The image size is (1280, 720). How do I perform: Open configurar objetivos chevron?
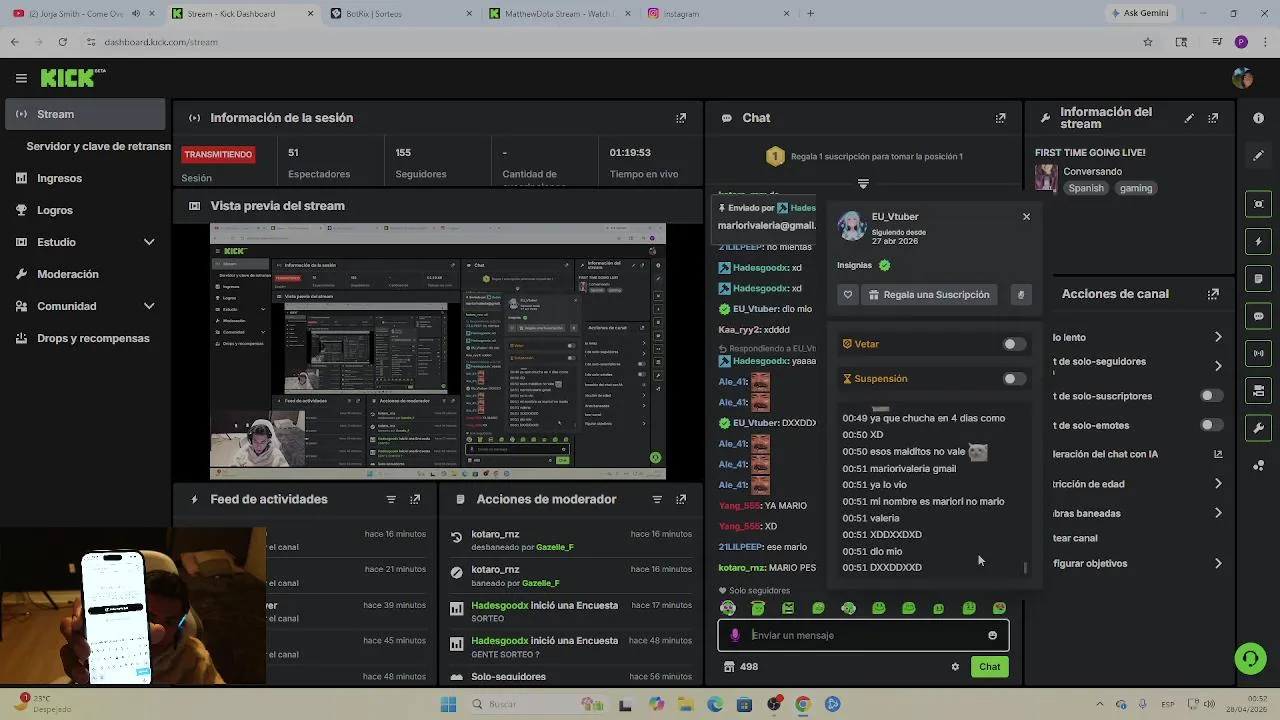[x=1218, y=563]
